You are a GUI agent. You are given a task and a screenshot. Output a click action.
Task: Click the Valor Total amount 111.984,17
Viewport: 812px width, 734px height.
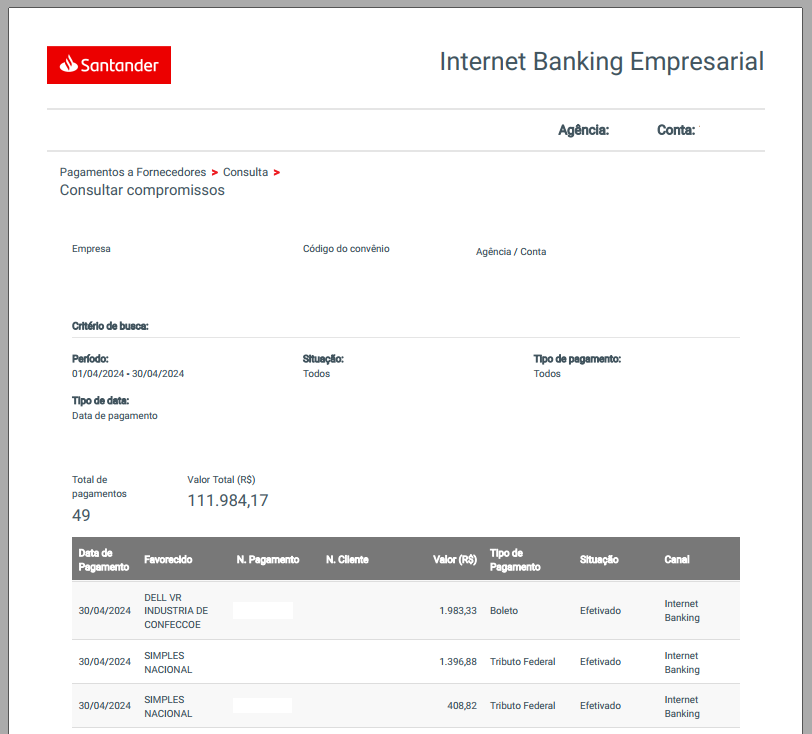228,500
